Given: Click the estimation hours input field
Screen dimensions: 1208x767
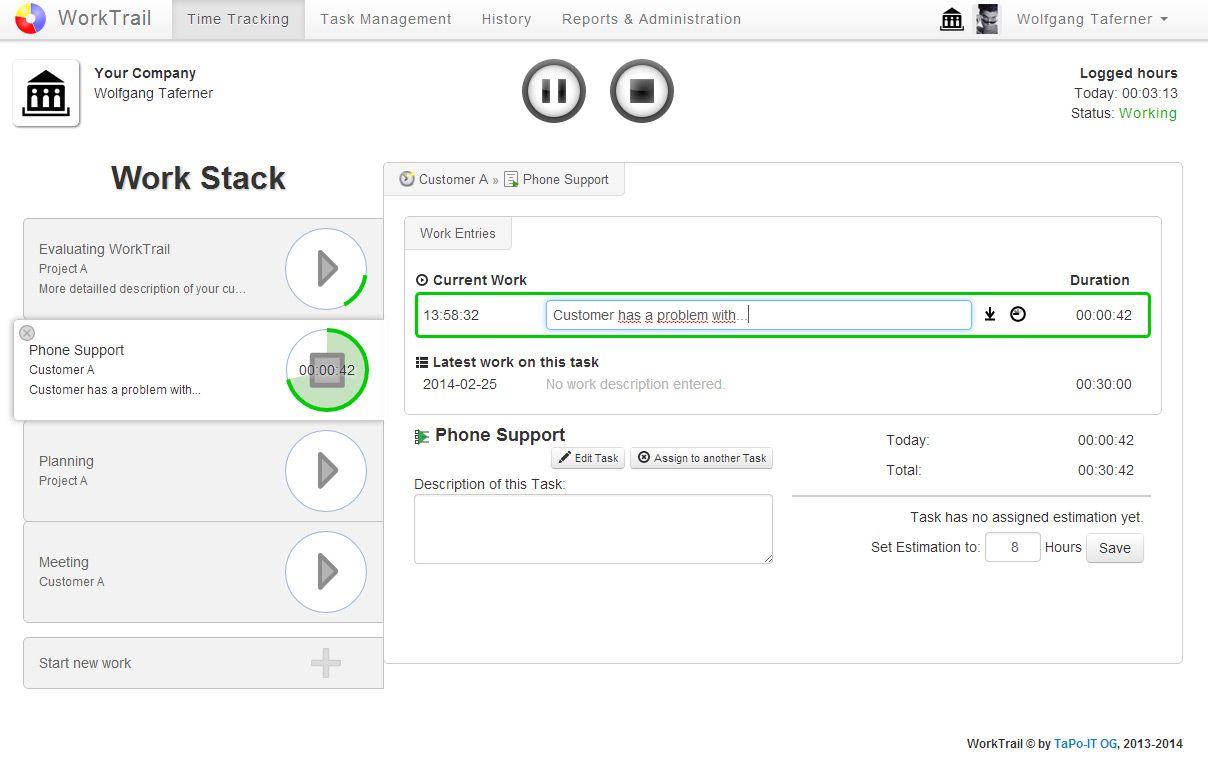Looking at the screenshot, I should [1012, 547].
